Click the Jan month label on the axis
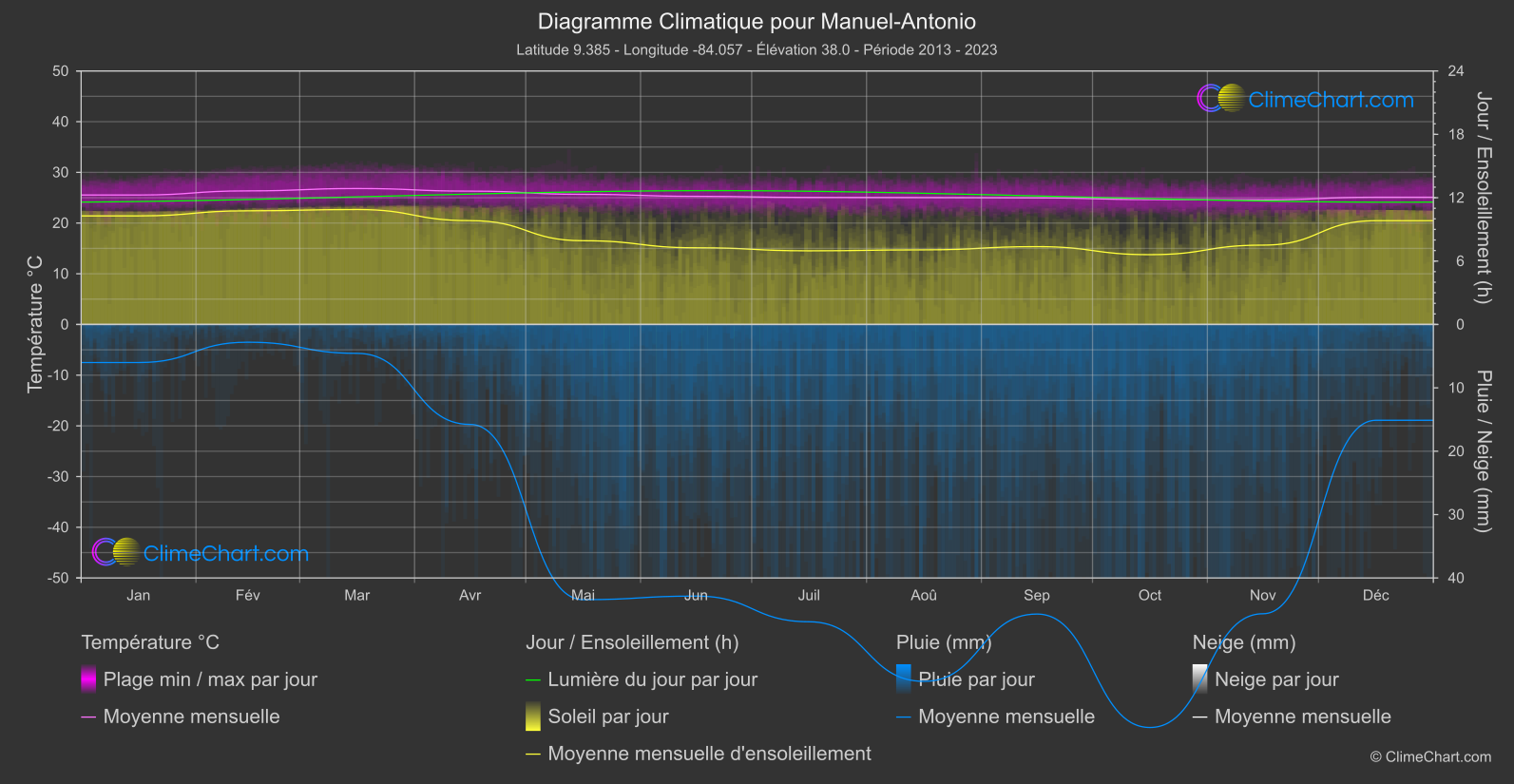This screenshot has width=1514, height=784. click(x=139, y=595)
